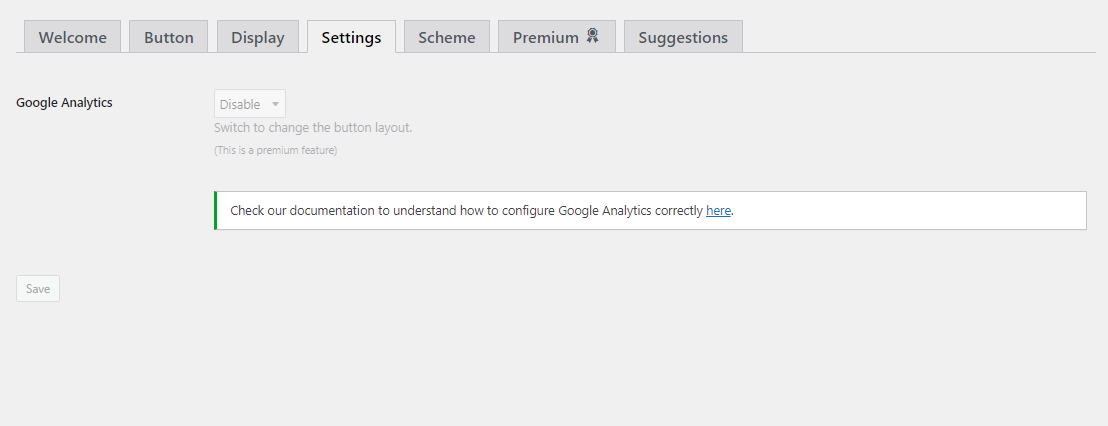The width and height of the screenshot is (1108, 426).
Task: Switch to the Welcome tab
Action: pyautogui.click(x=73, y=37)
